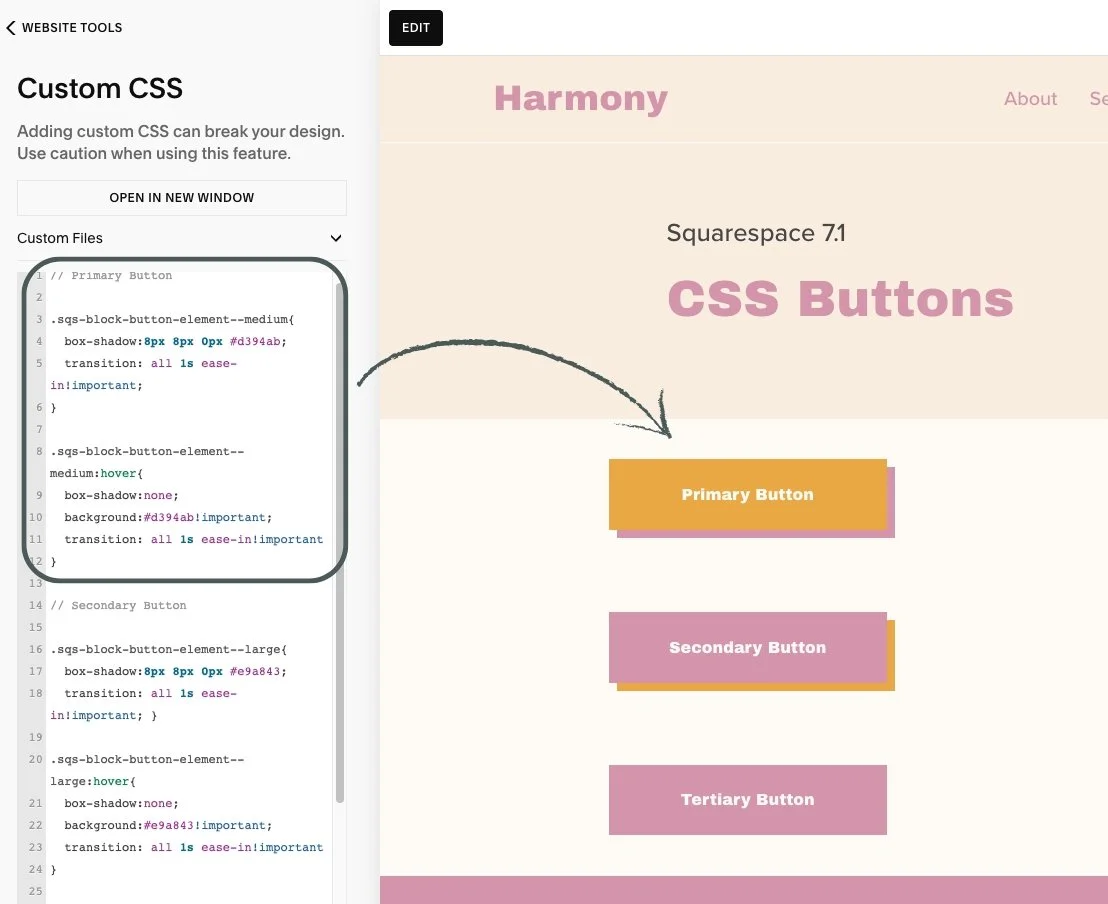Click the 'large:hover{' code line
This screenshot has width=1108, height=904.
coord(93,782)
